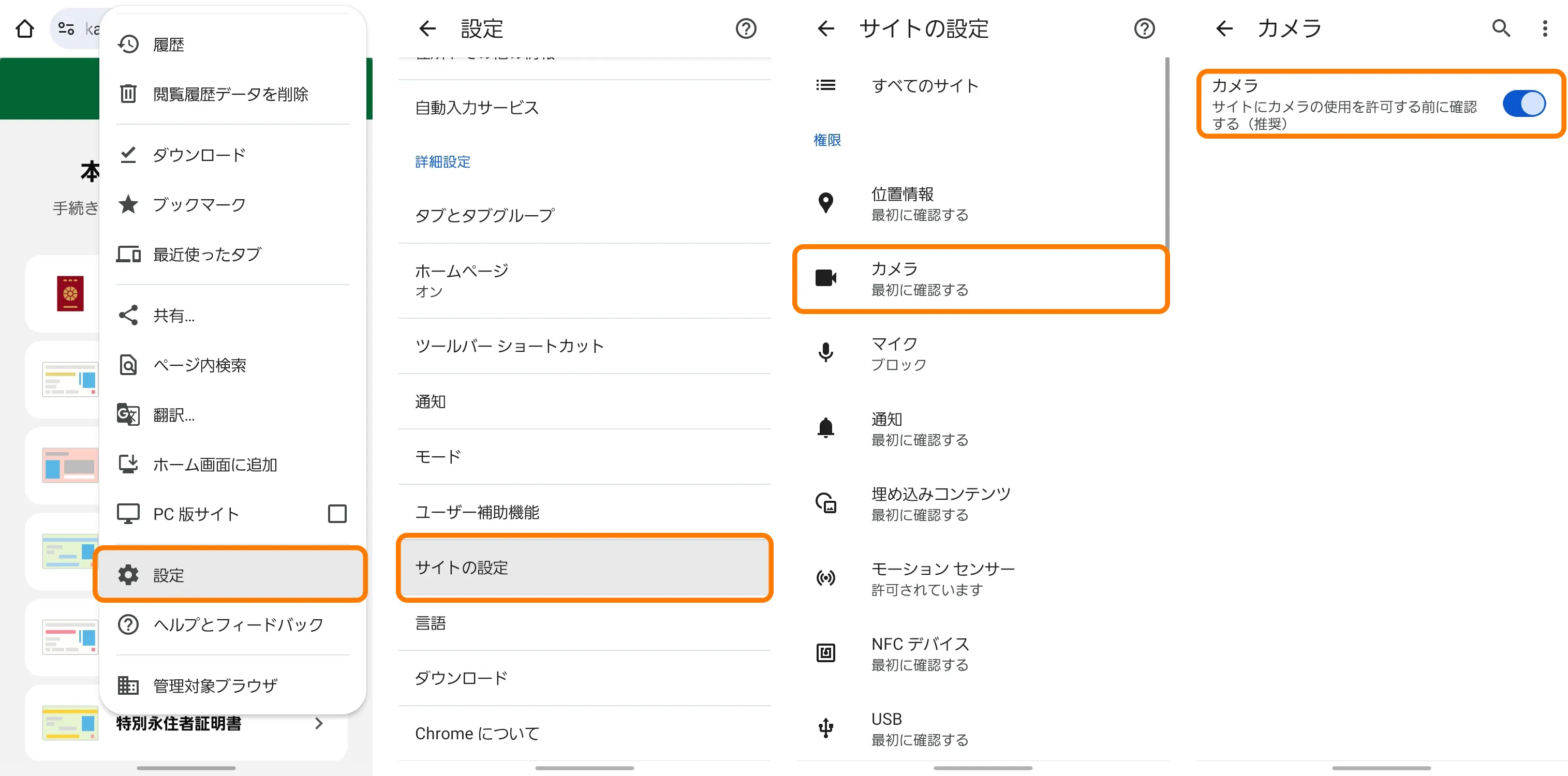Tap the USB icon in site settings

[x=825, y=728]
